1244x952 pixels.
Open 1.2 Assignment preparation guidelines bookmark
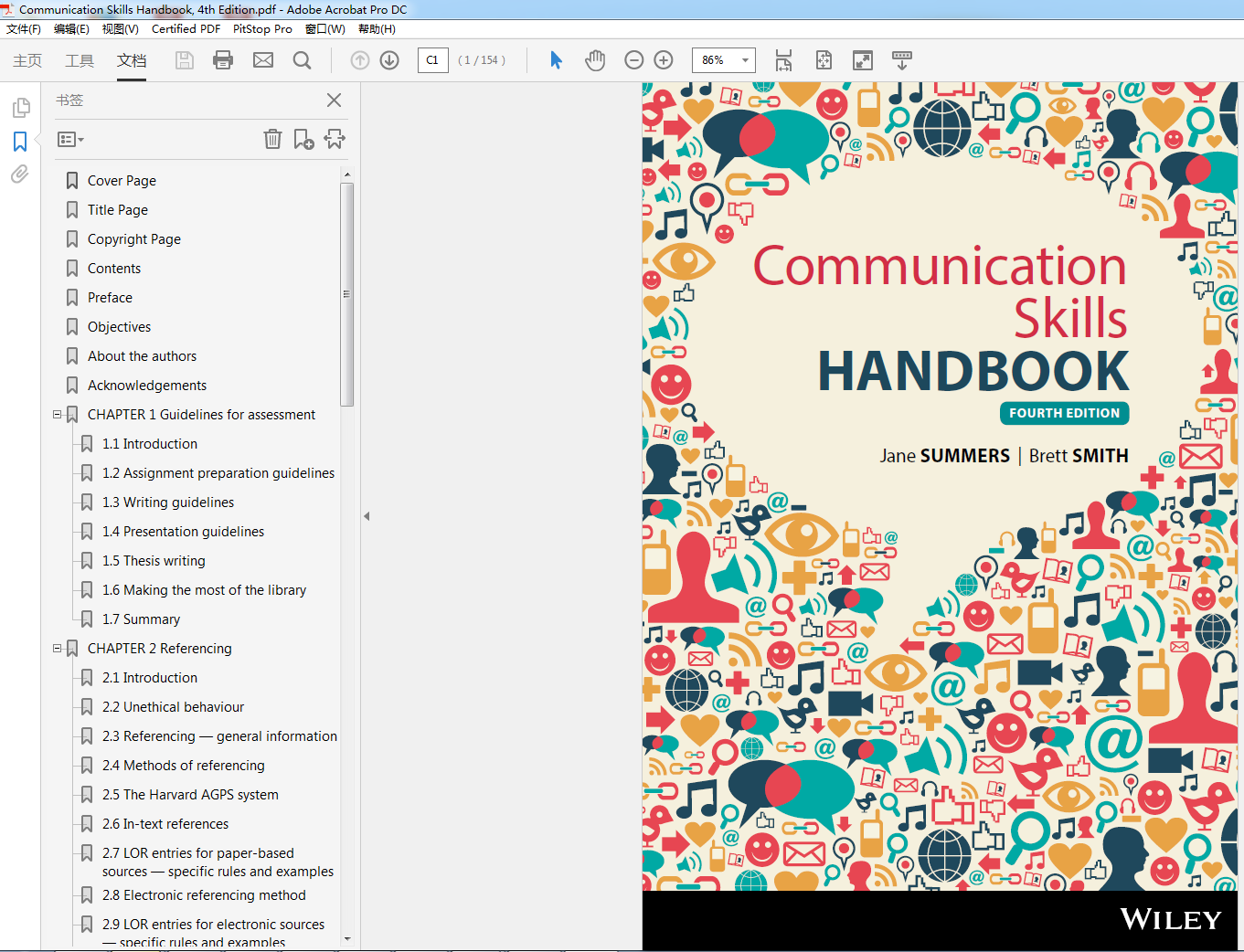click(x=218, y=473)
